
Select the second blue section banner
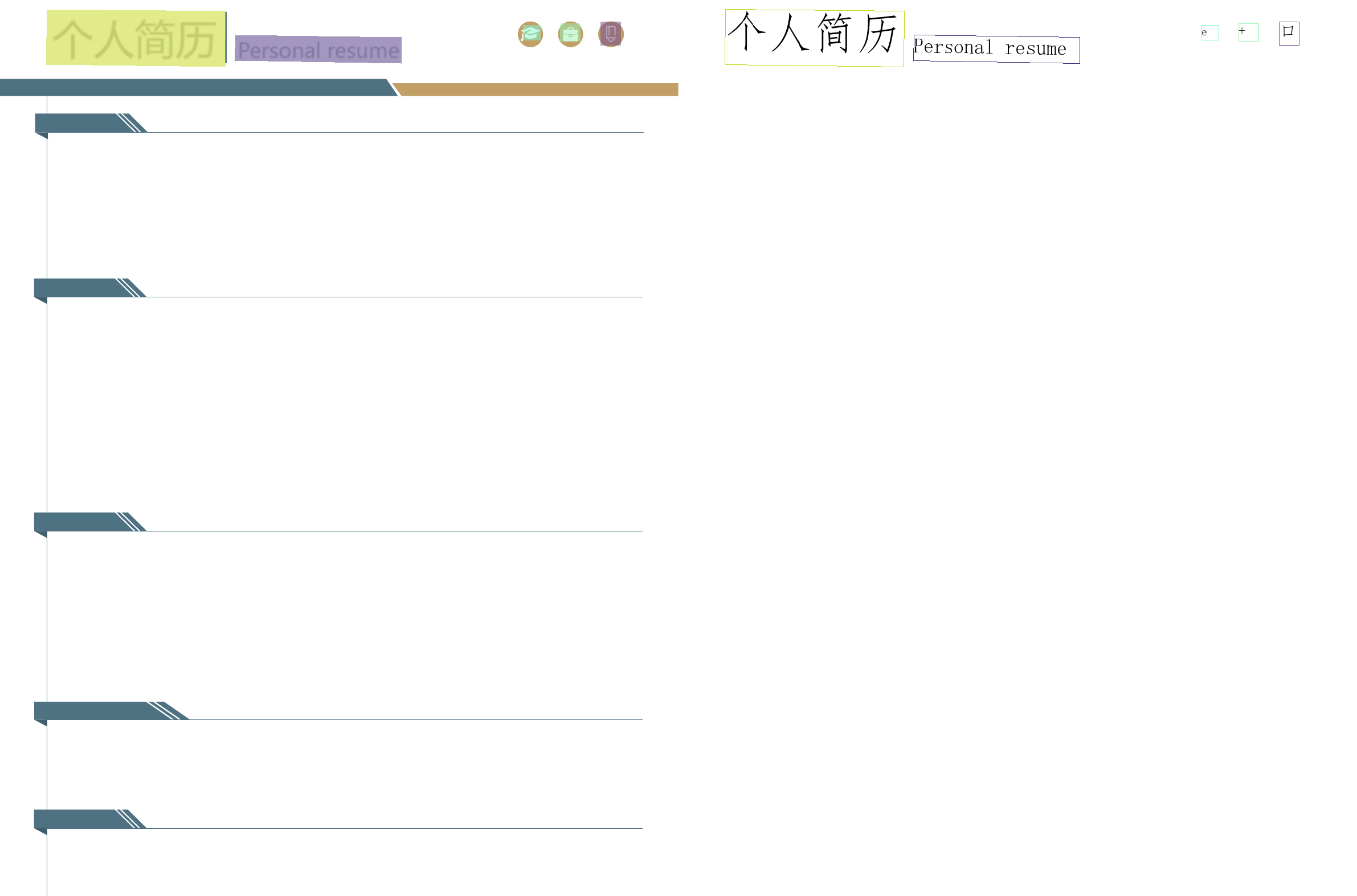[76, 288]
